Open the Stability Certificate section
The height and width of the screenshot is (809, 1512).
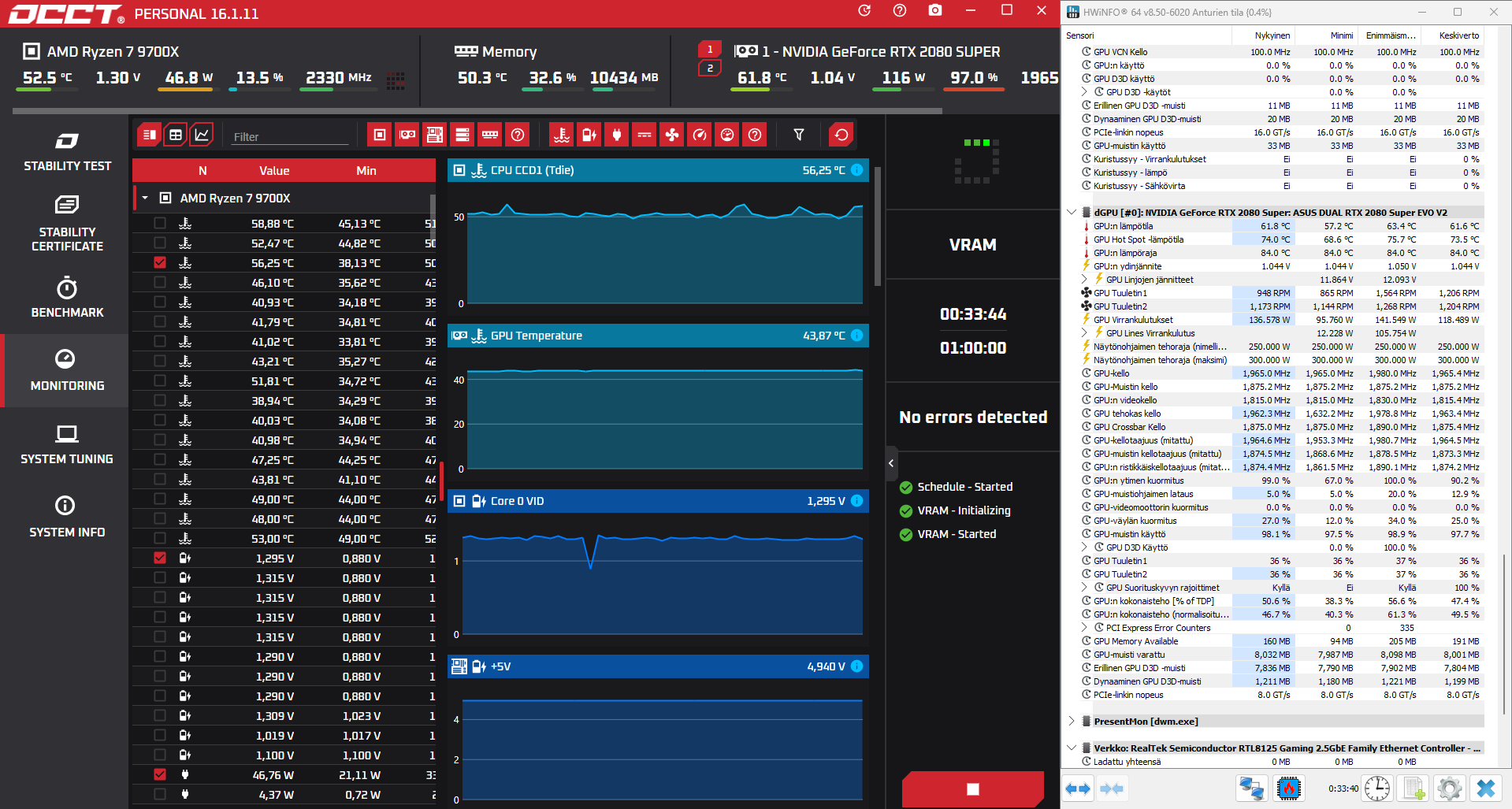(67, 225)
